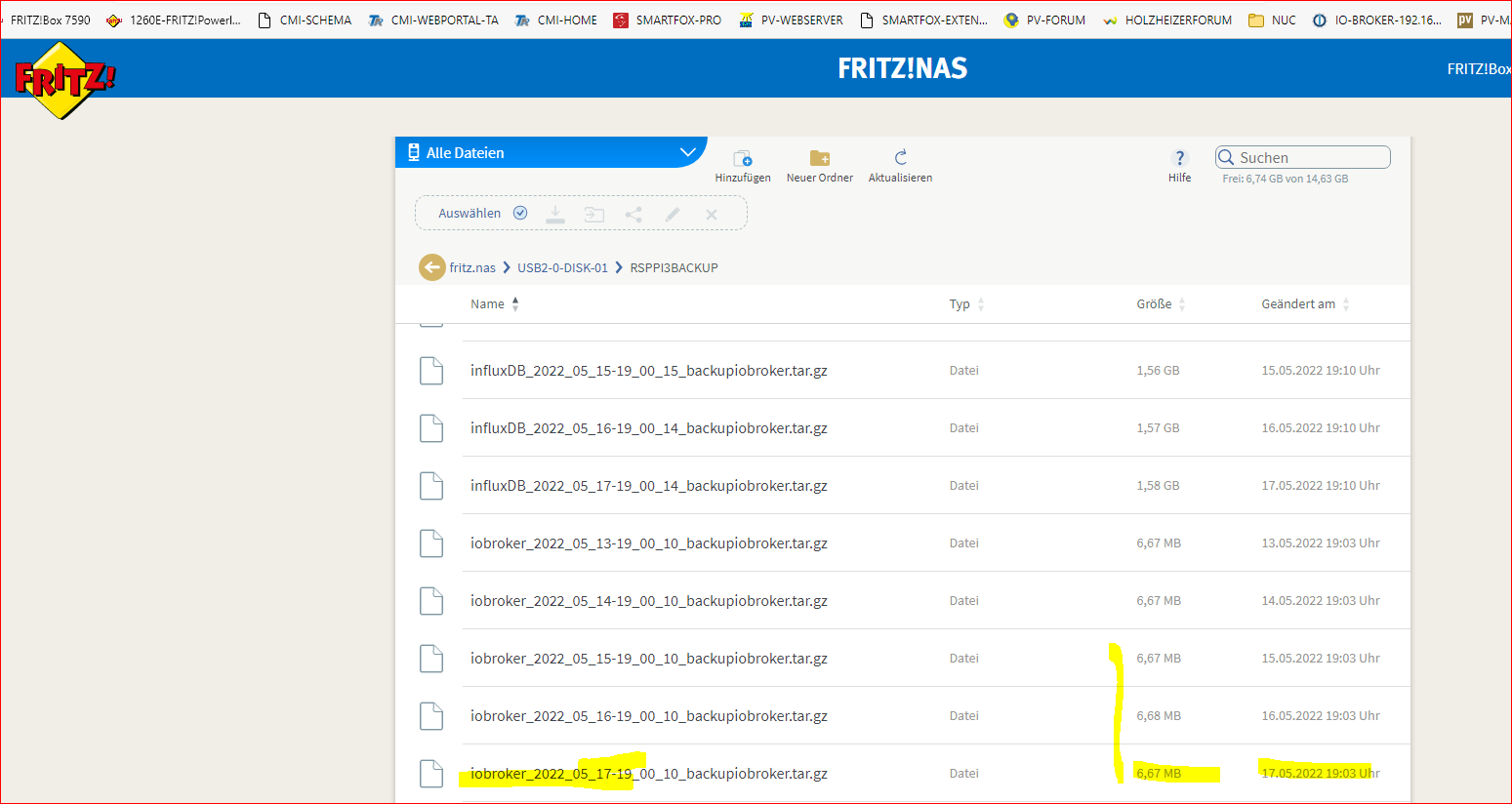Open iobroker_2022_05_14-19_00_10_backupiobroker.tar.gz
Image resolution: width=1512 pixels, height=804 pixels.
[x=649, y=601]
